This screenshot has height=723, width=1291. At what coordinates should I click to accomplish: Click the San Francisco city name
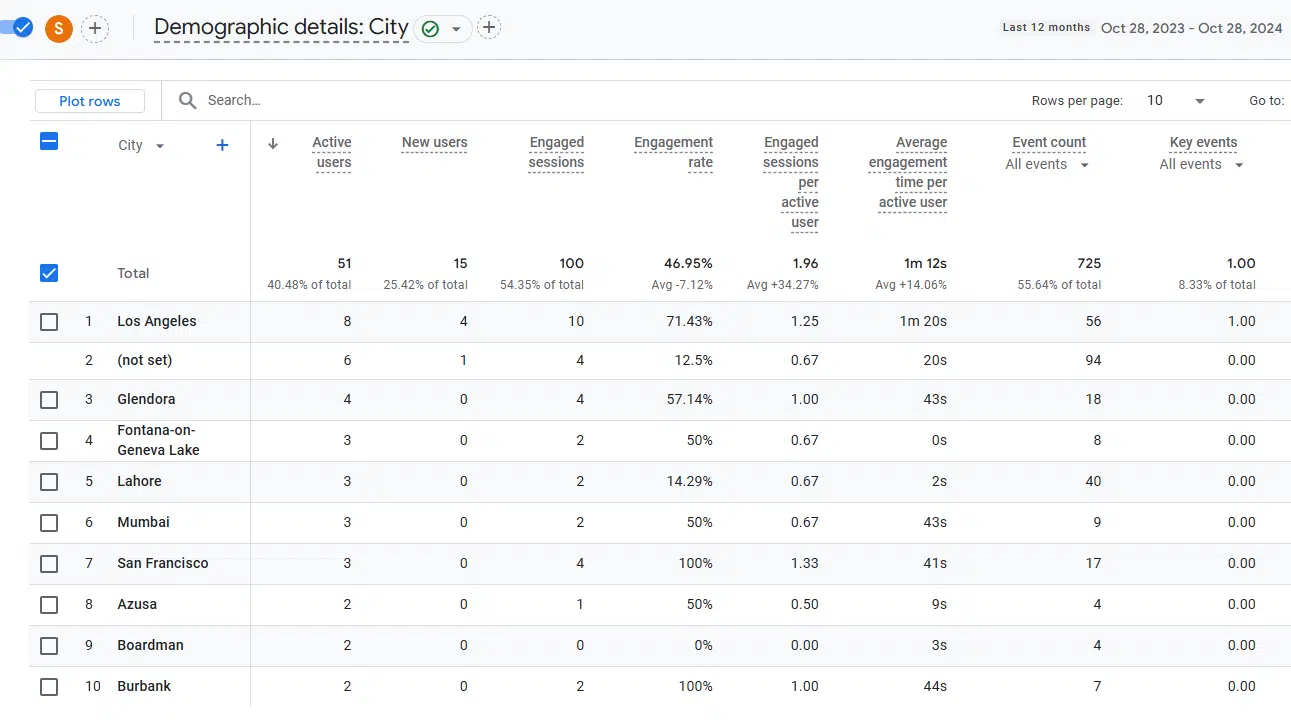coord(163,563)
